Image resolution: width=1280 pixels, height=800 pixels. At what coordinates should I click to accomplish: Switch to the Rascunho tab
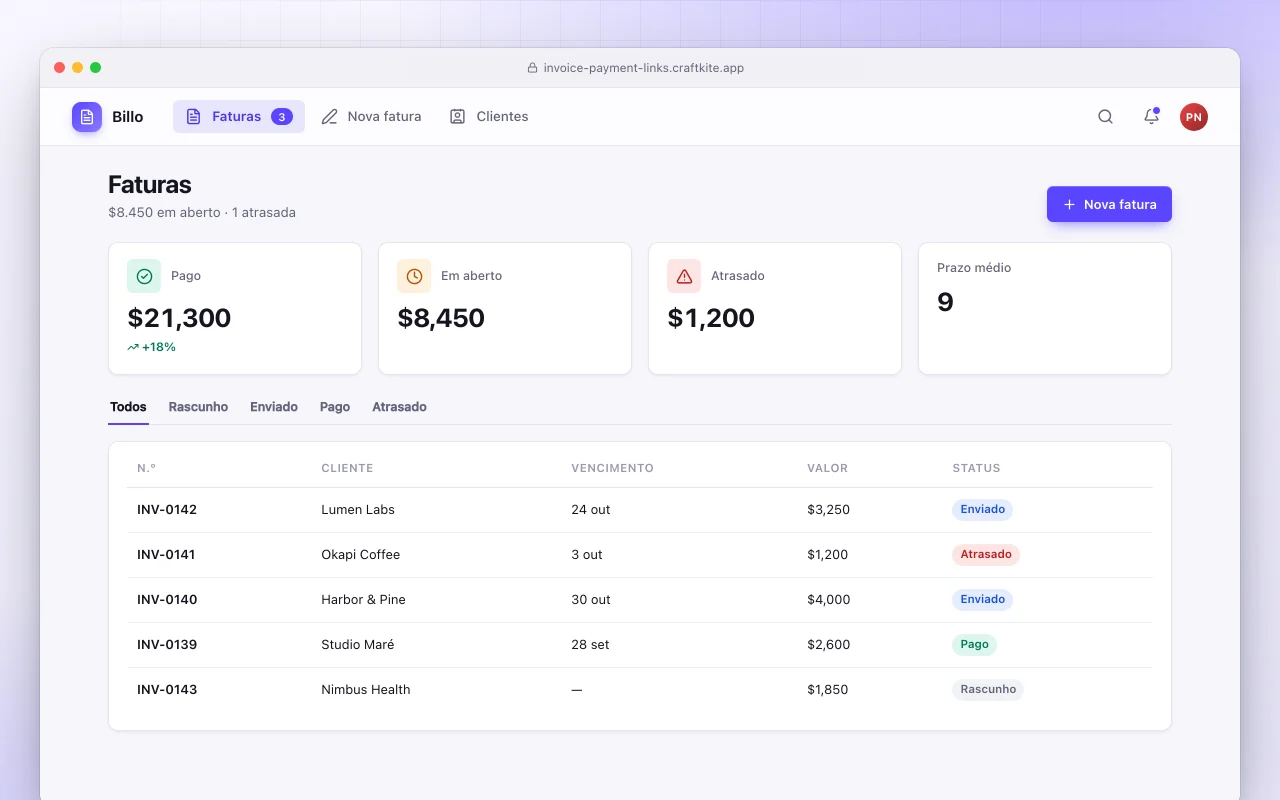point(198,407)
